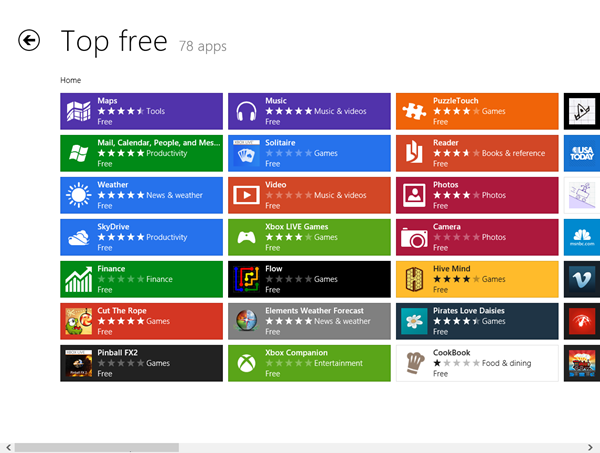600x453 pixels.
Task: Click the Pinball FX2 title text
Action: (x=117, y=353)
